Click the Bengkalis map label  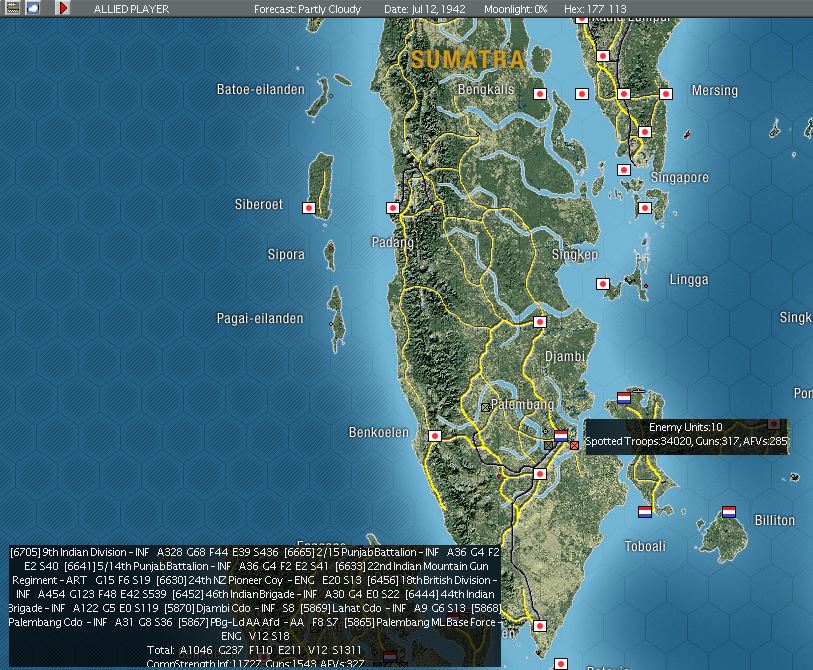pyautogui.click(x=486, y=89)
